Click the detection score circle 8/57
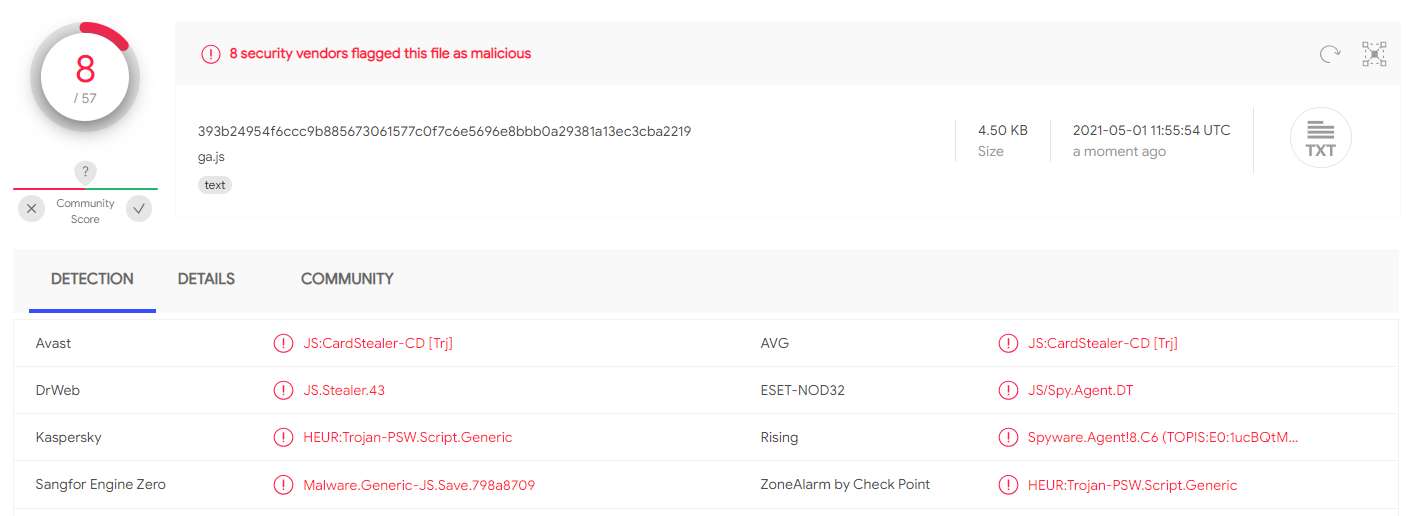Screen dimensions: 1417x516 click(85, 77)
